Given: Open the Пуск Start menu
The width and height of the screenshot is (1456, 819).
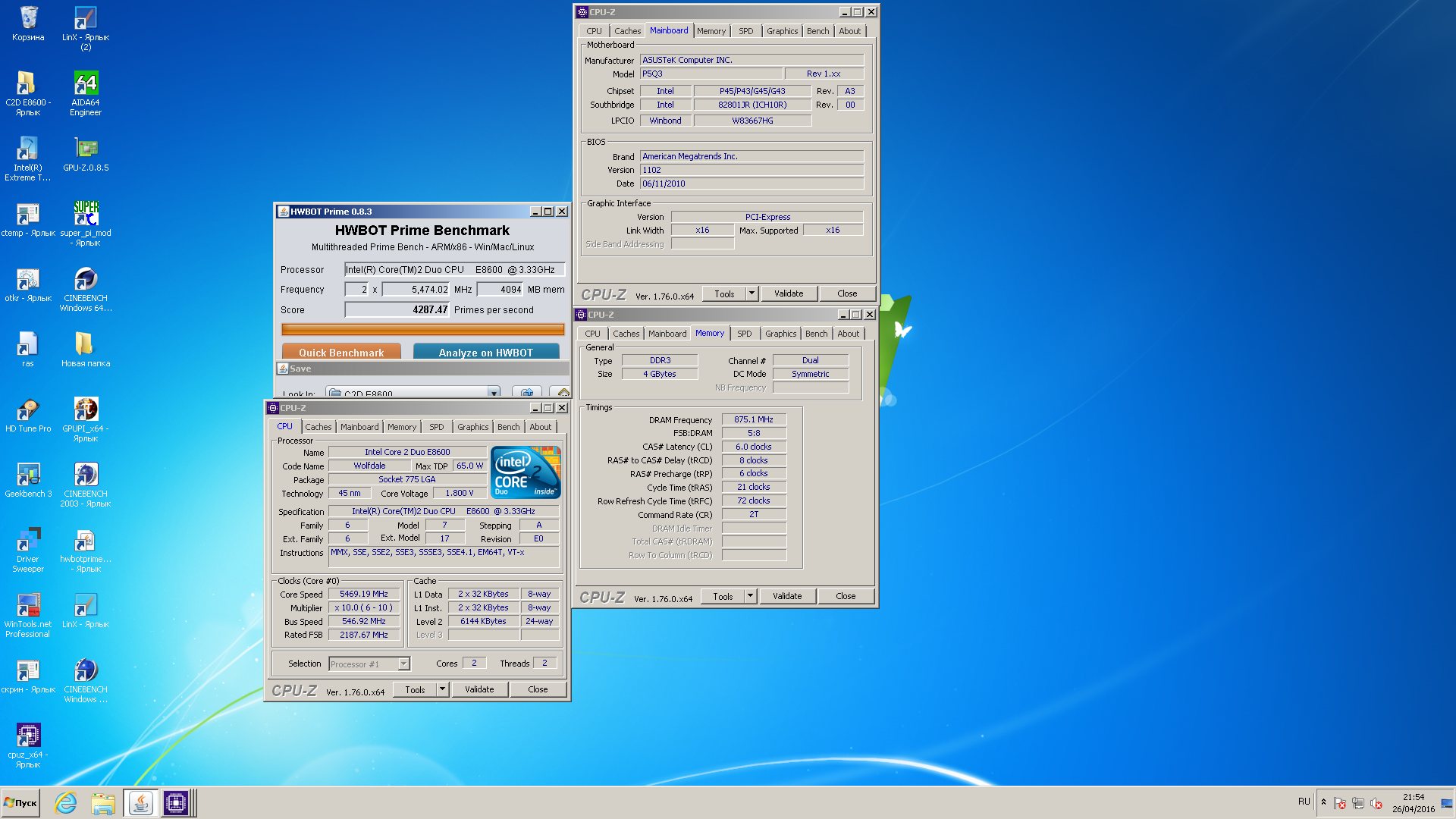Looking at the screenshot, I should 21,803.
